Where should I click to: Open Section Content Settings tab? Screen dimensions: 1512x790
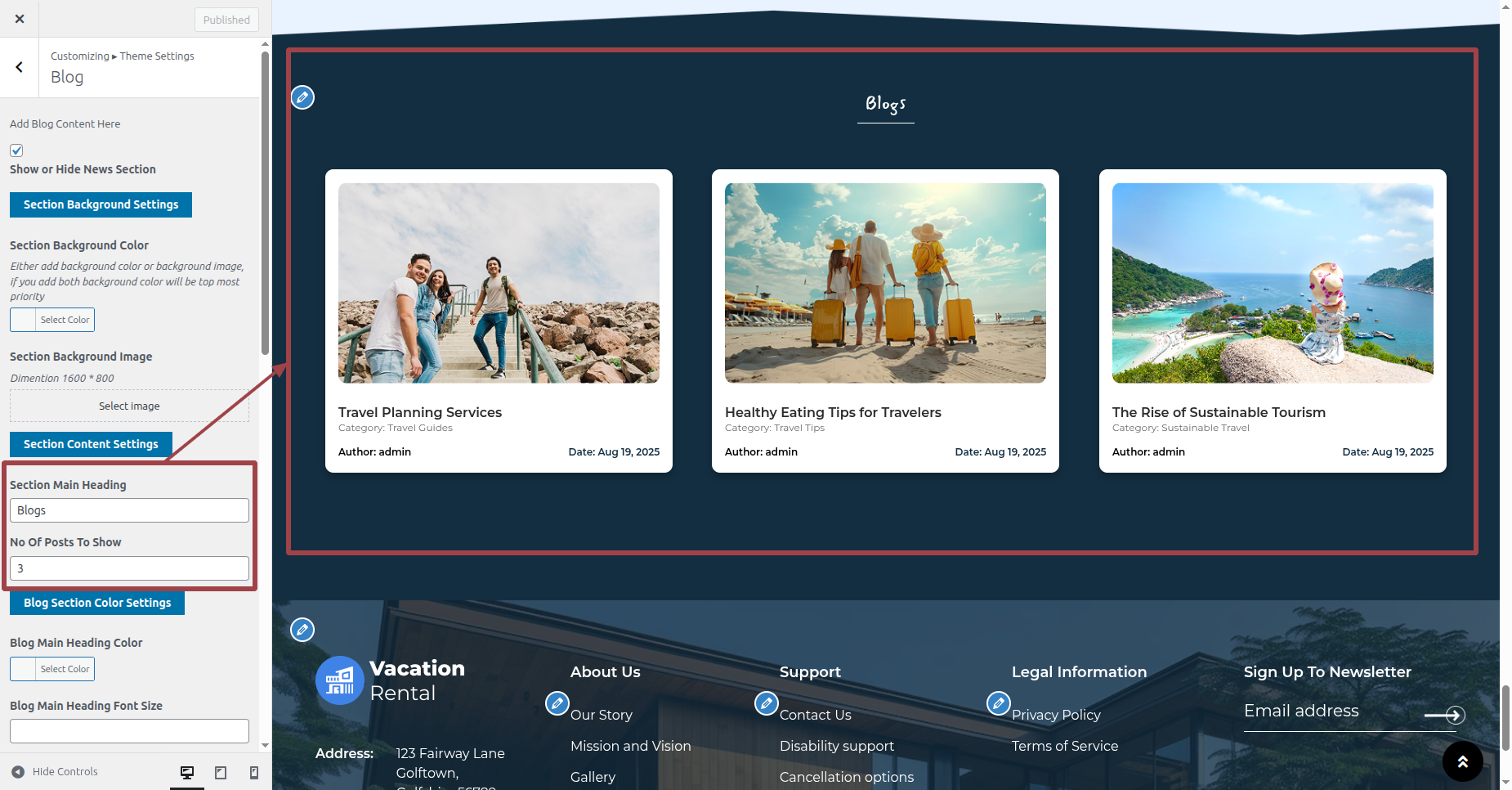[x=91, y=444]
